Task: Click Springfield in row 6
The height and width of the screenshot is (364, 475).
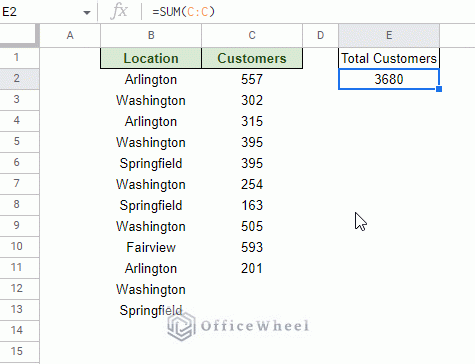Action: click(151, 163)
